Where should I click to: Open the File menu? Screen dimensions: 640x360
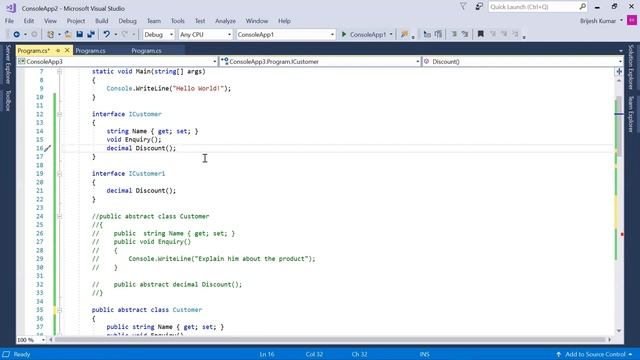tap(9, 21)
